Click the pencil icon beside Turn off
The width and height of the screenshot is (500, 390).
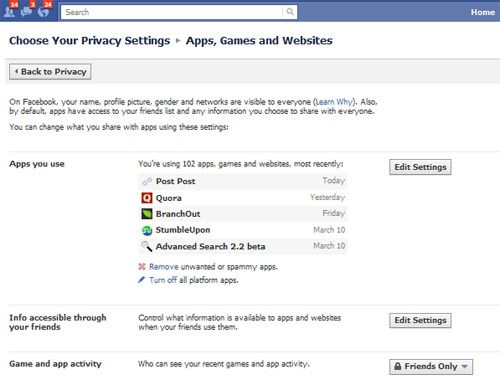point(142,280)
